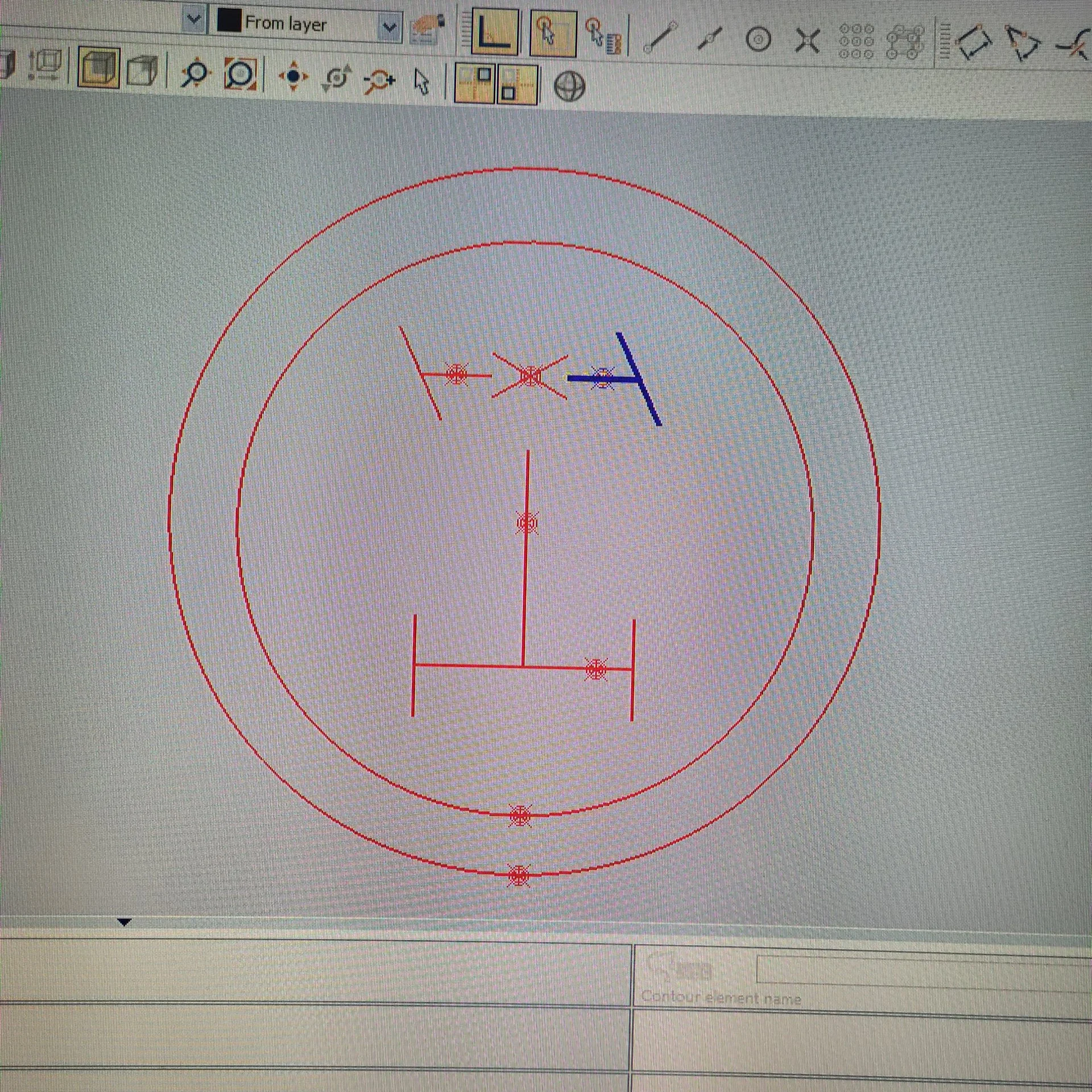Toggle the highlighted pointer snap selection button

coord(552,34)
